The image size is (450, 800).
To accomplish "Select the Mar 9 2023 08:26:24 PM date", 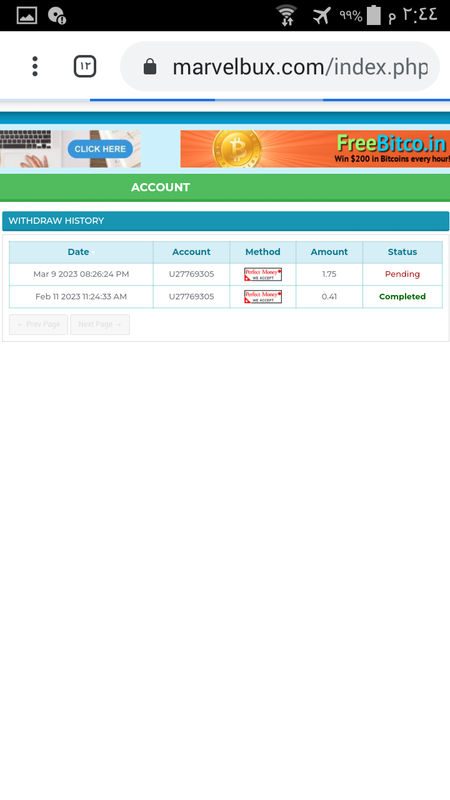I will click(81, 274).
